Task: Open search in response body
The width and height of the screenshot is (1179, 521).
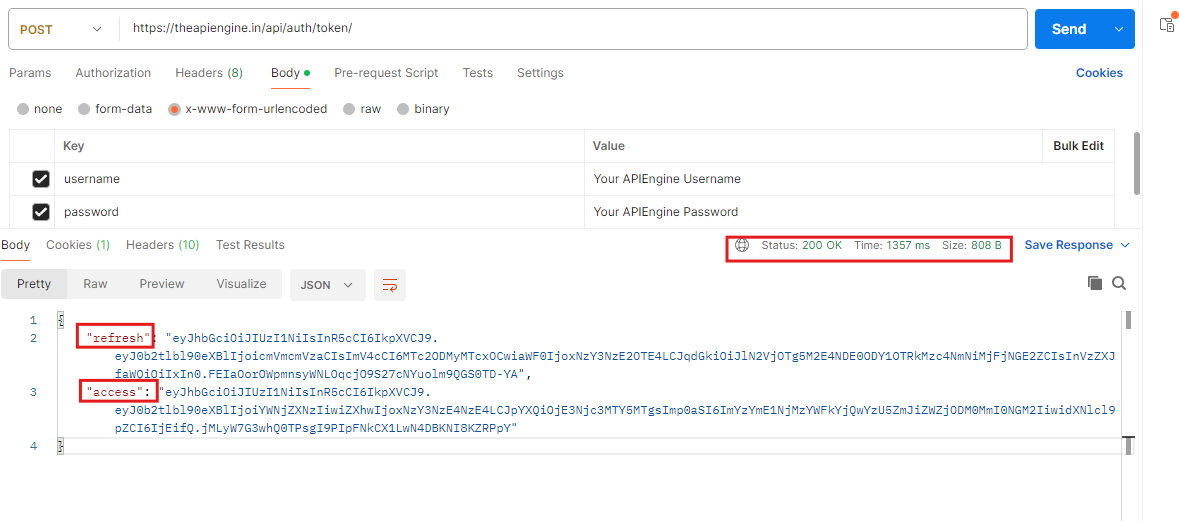Action: click(x=1119, y=284)
